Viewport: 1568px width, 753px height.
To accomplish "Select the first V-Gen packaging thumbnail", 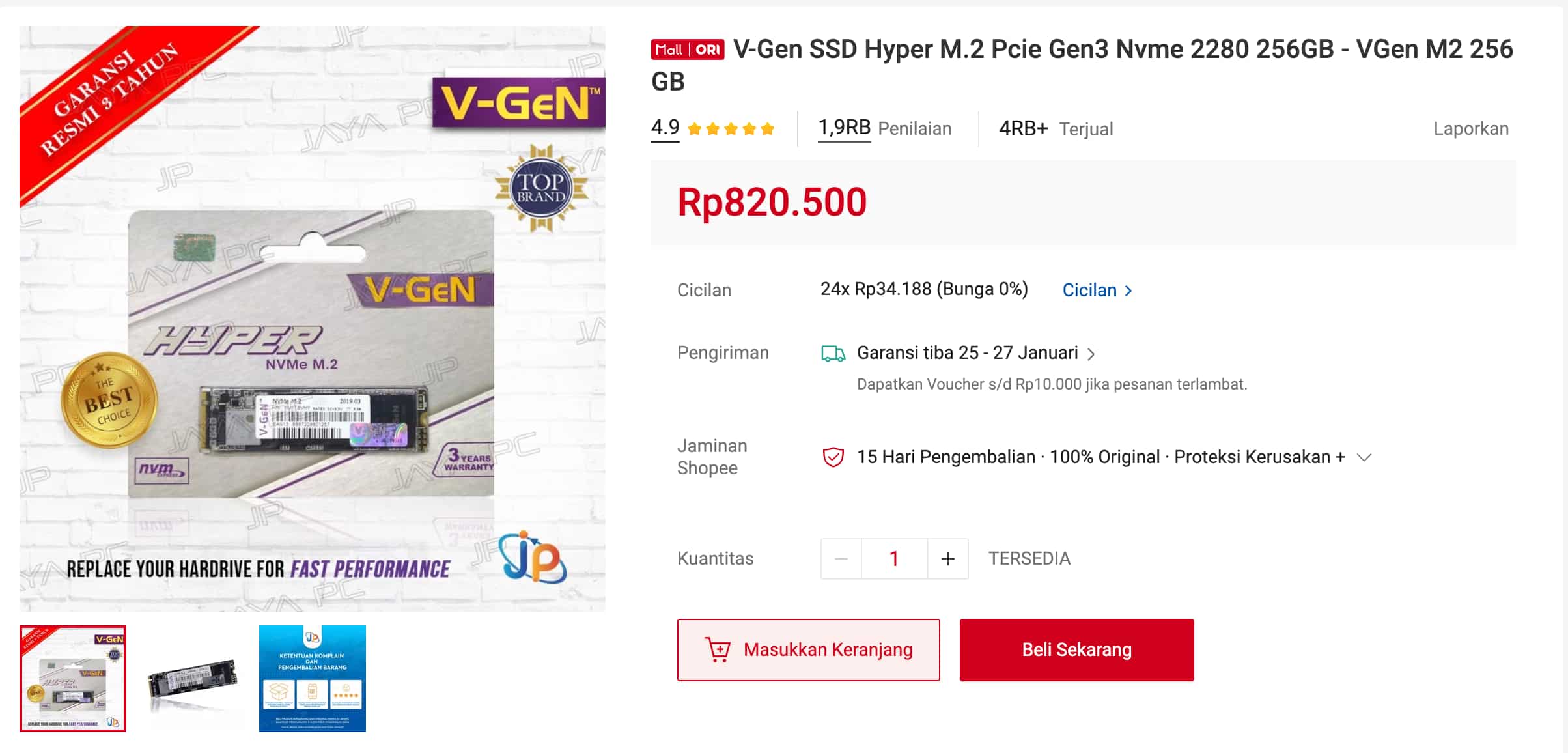I will pyautogui.click(x=73, y=678).
